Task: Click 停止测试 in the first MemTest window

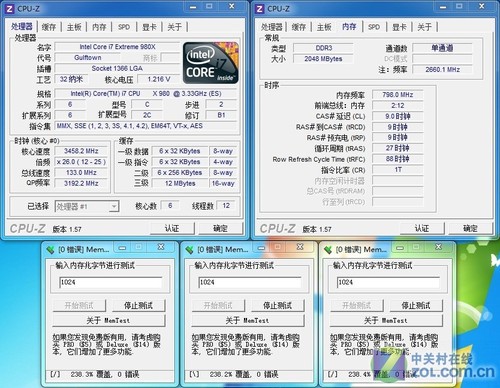Action: pyautogui.click(x=138, y=305)
